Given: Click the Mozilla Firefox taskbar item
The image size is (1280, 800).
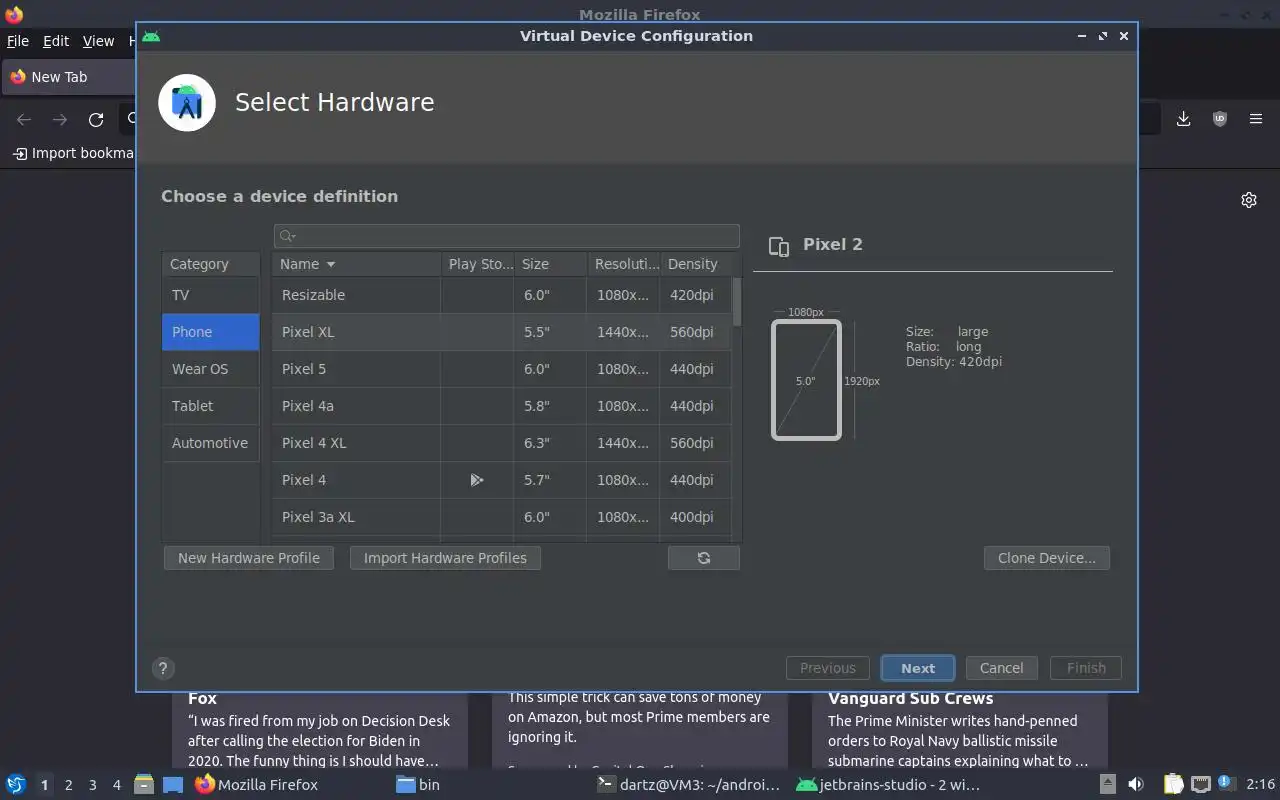Looking at the screenshot, I should (257, 785).
